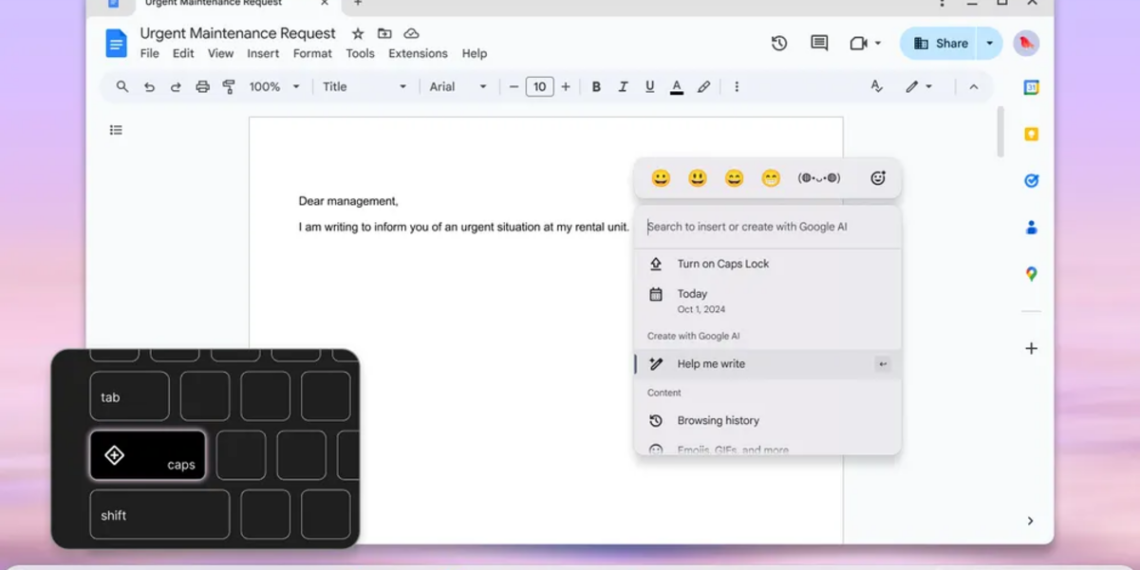Open the comments panel icon
This screenshot has width=1140, height=570.
pos(819,44)
